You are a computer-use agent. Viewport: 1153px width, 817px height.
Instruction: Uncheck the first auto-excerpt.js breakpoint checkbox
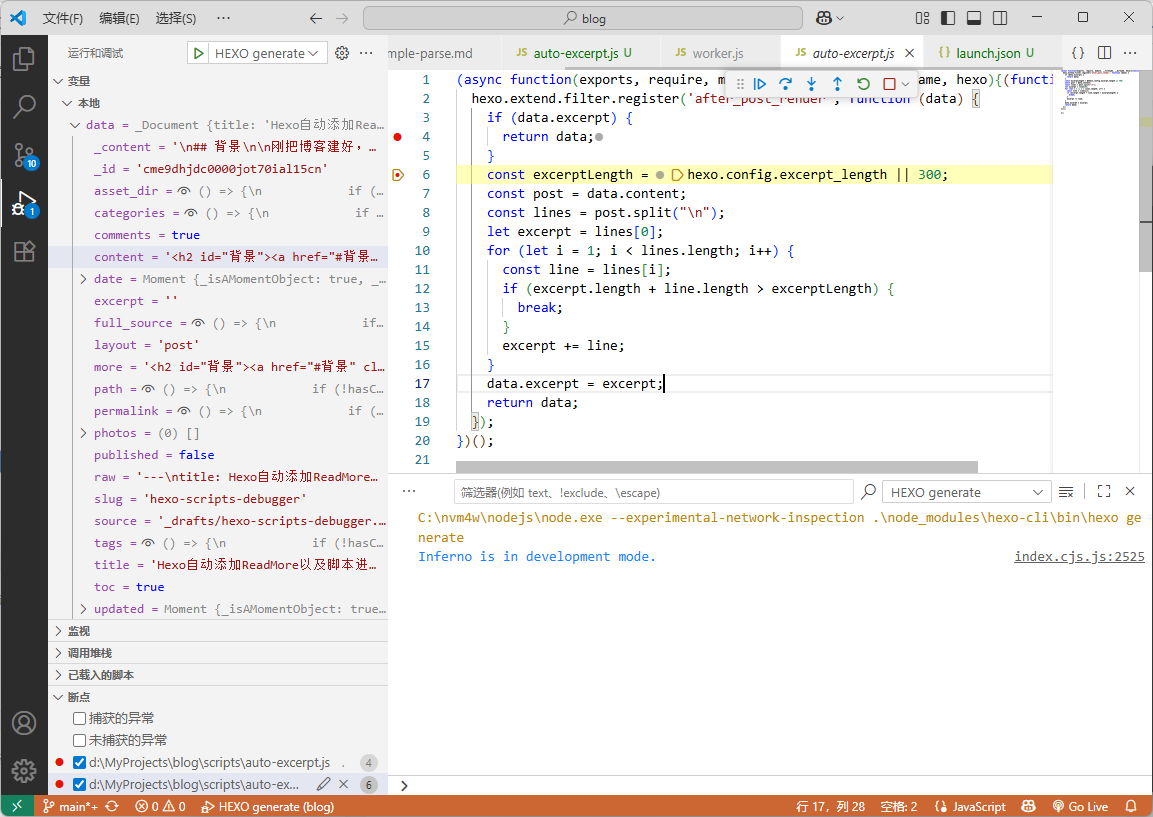tap(80, 763)
